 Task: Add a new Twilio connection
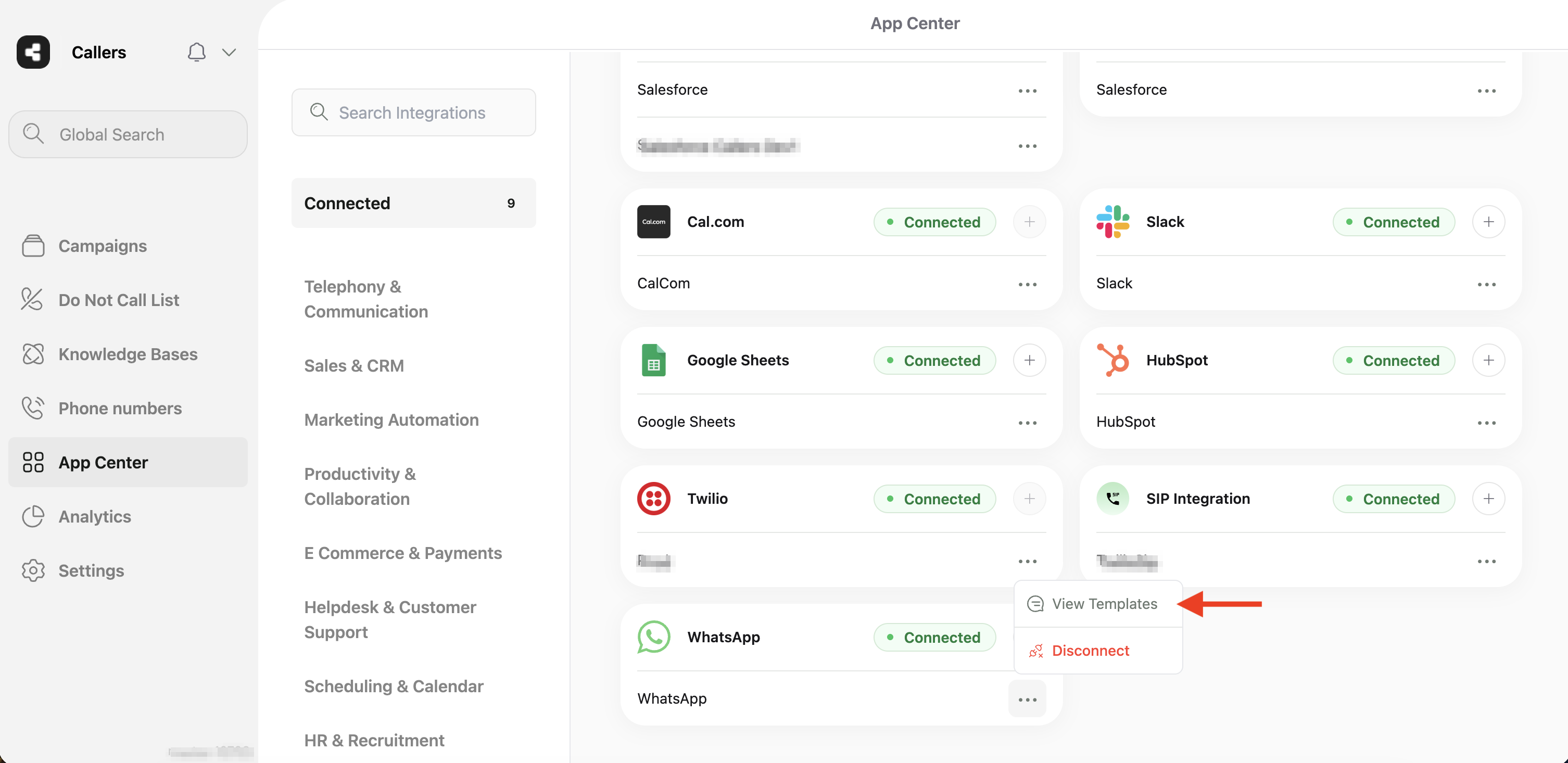point(1029,498)
